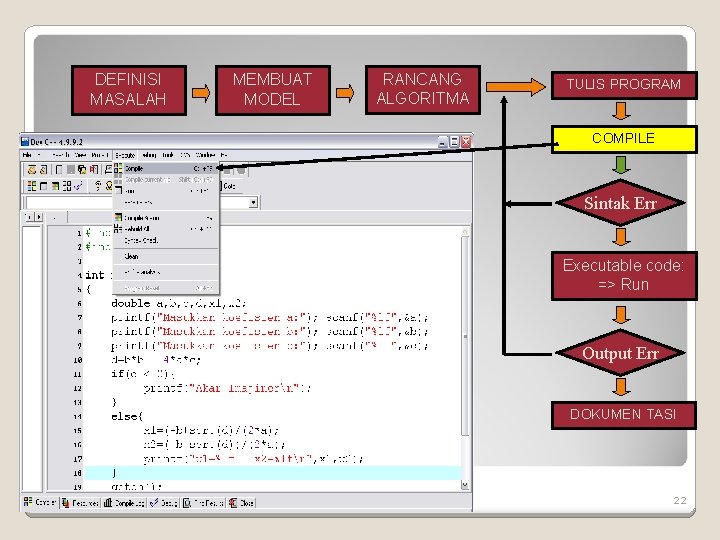Click the second orange icon on the top toolbar row

pos(44,170)
